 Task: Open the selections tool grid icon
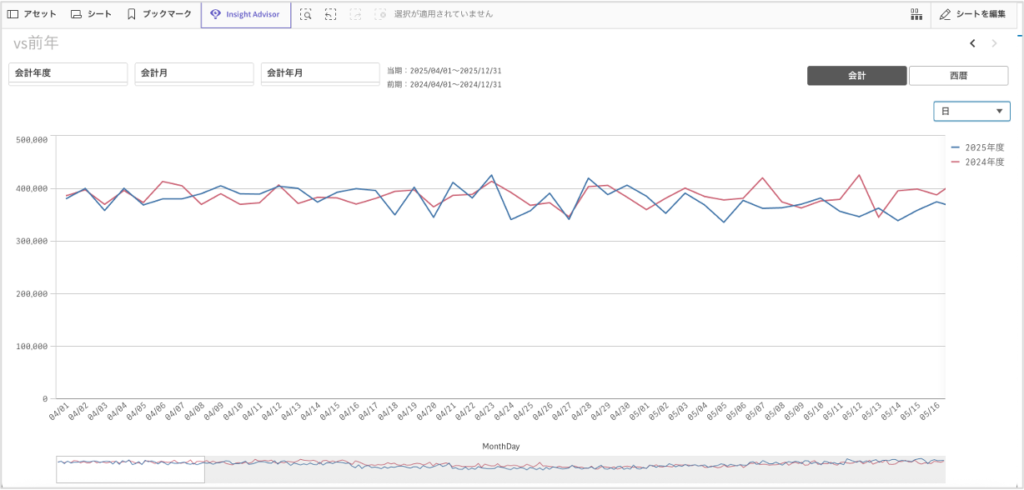915,15
